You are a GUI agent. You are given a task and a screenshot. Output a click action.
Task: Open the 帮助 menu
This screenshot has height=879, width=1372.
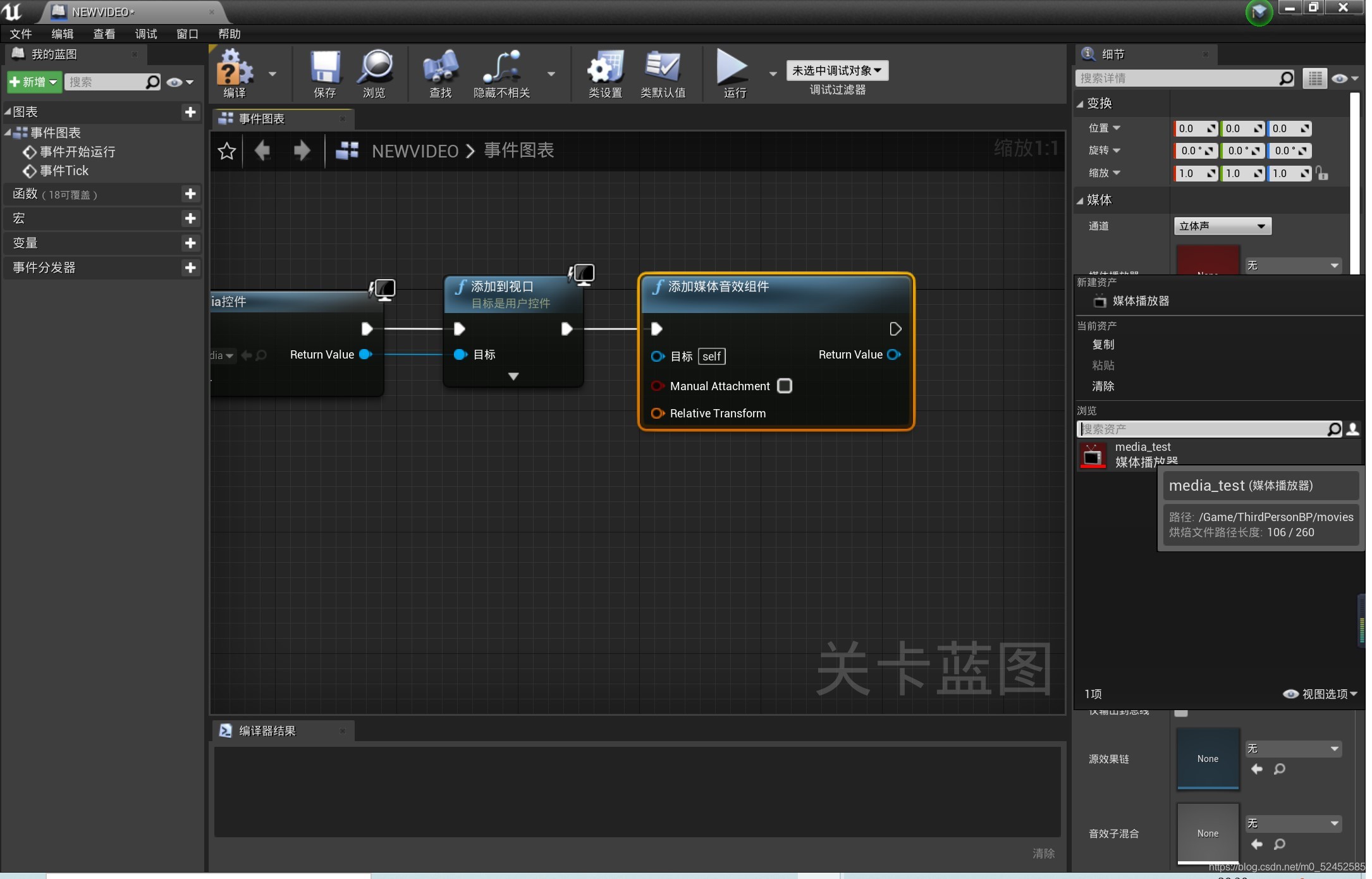[229, 34]
